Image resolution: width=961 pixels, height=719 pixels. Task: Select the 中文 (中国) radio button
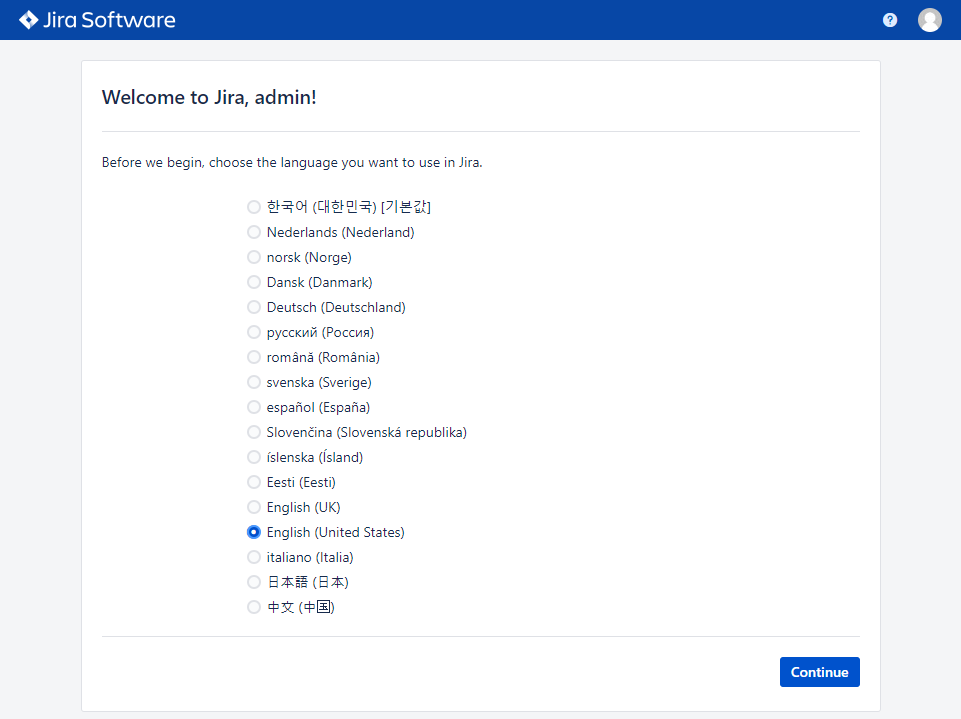tap(254, 607)
